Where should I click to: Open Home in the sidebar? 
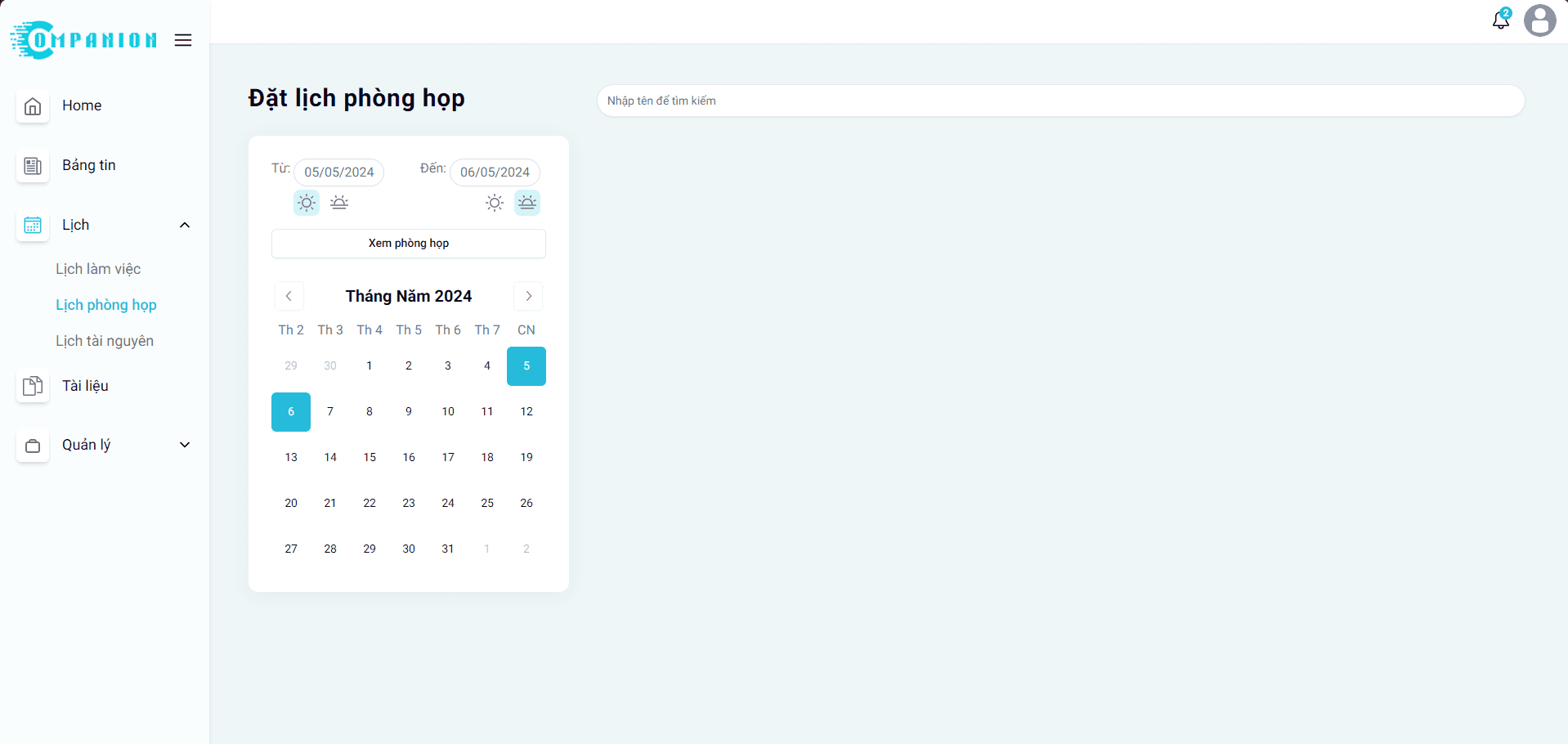click(82, 105)
